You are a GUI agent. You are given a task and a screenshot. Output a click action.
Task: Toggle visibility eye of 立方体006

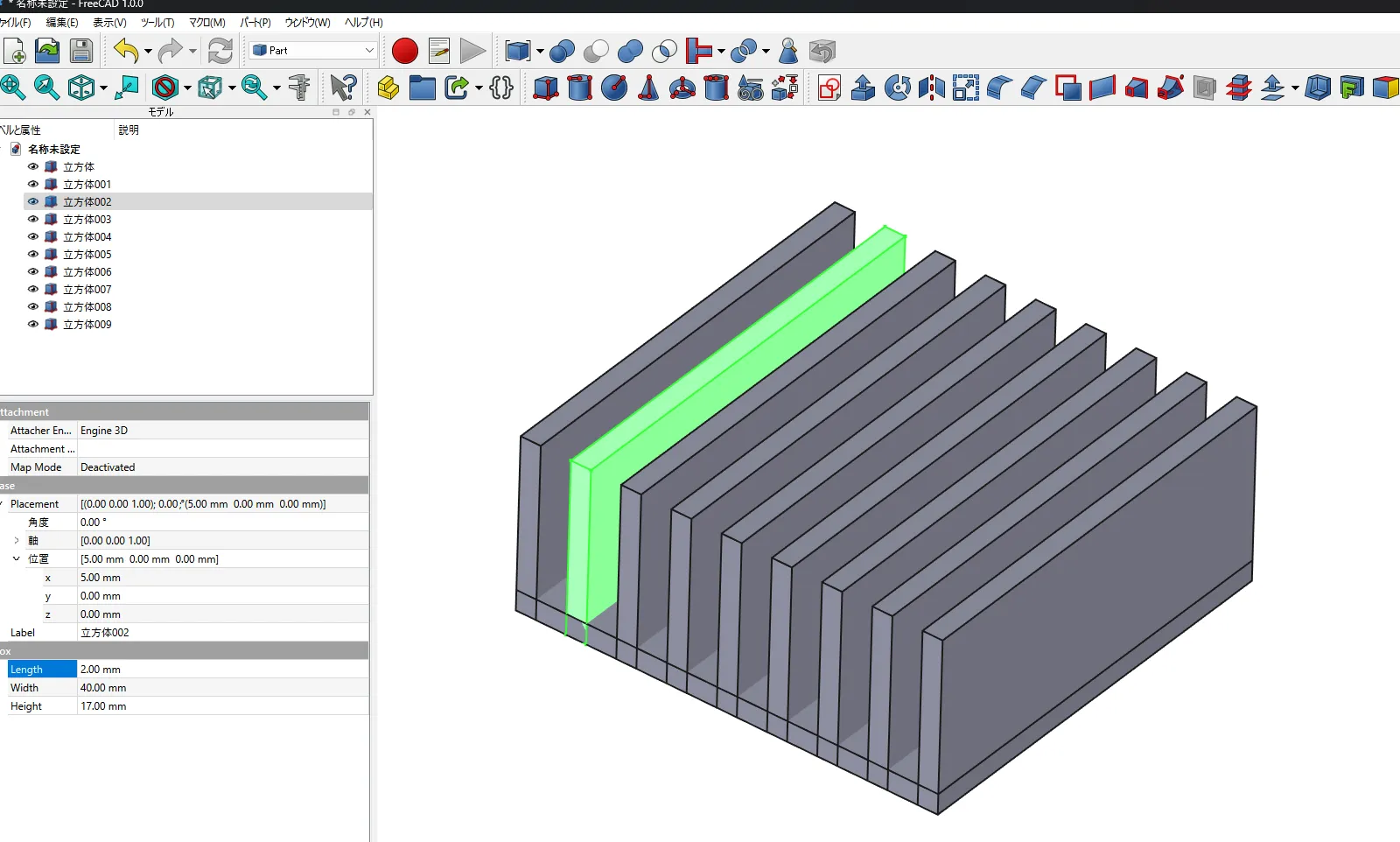[33, 271]
